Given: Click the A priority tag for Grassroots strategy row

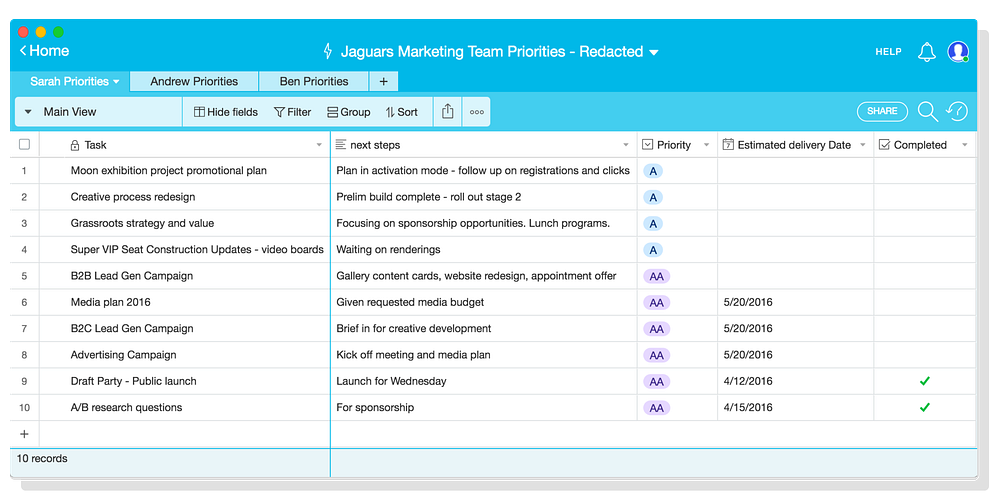Looking at the screenshot, I should [x=653, y=224].
